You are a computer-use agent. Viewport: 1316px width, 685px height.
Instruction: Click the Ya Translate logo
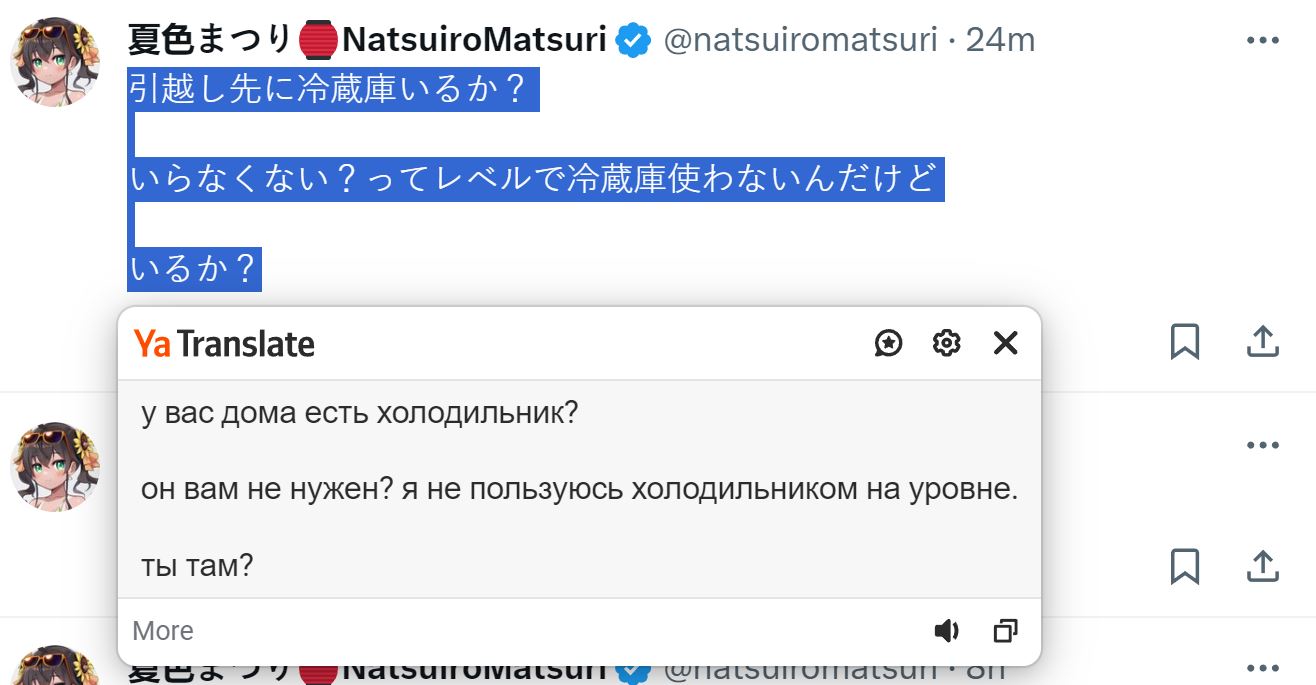click(x=224, y=344)
